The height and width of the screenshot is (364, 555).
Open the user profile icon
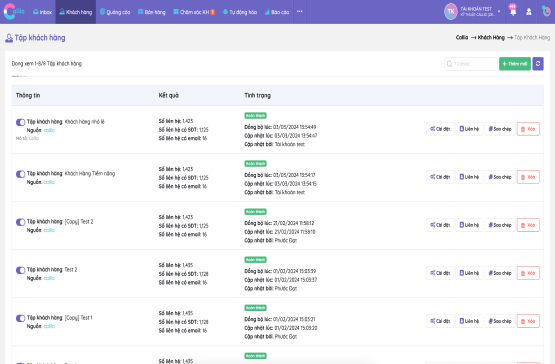tap(529, 12)
